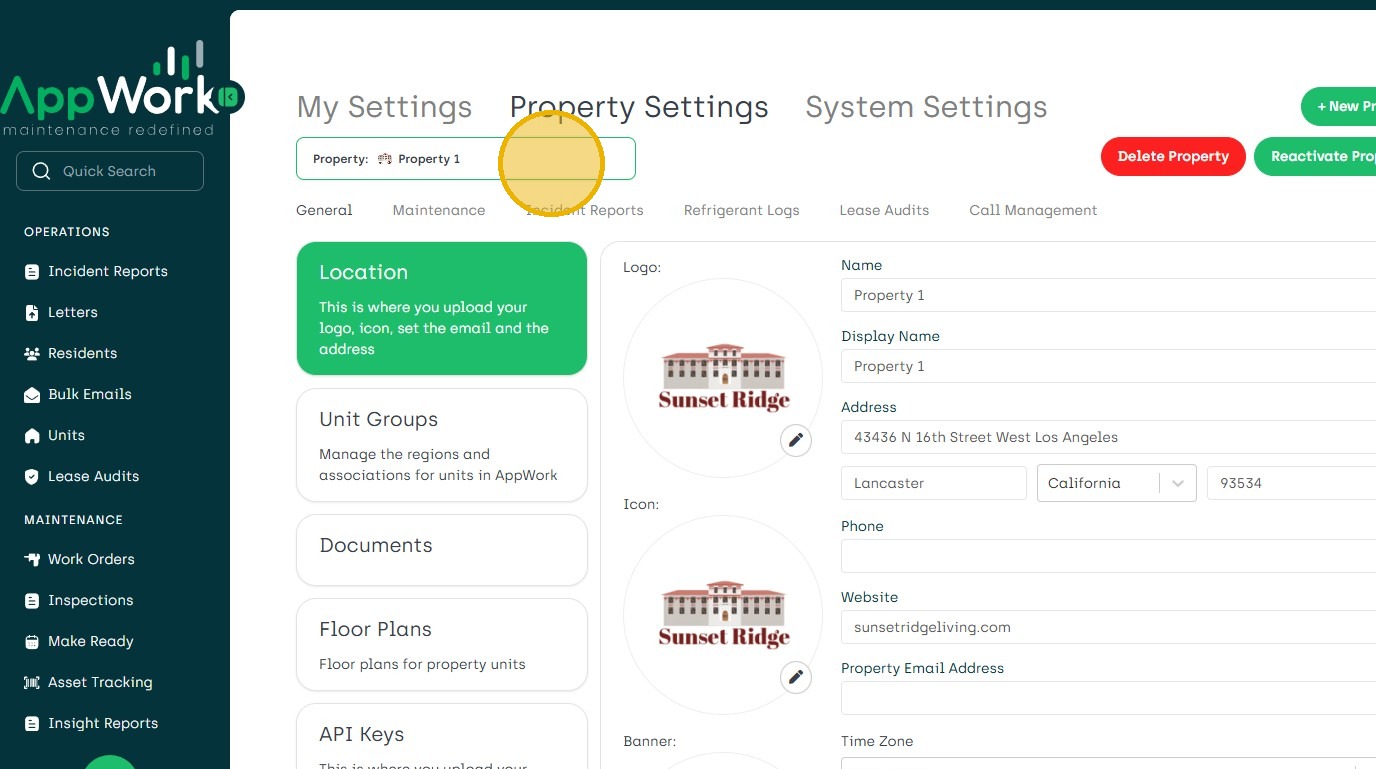Expand the state dropdown chevron arrow
The width and height of the screenshot is (1376, 769).
(1178, 483)
